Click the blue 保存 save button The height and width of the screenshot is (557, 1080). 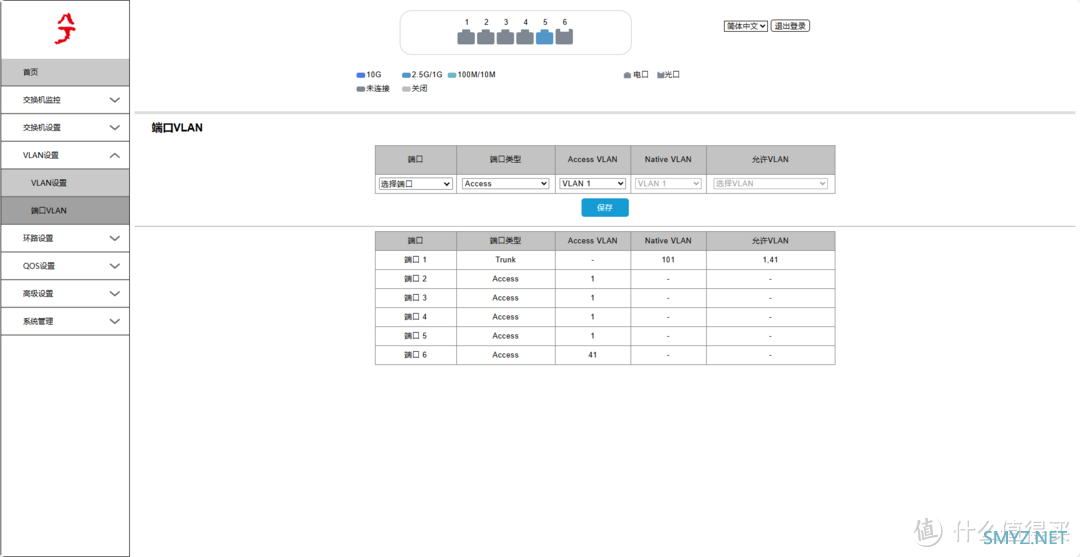pos(605,208)
